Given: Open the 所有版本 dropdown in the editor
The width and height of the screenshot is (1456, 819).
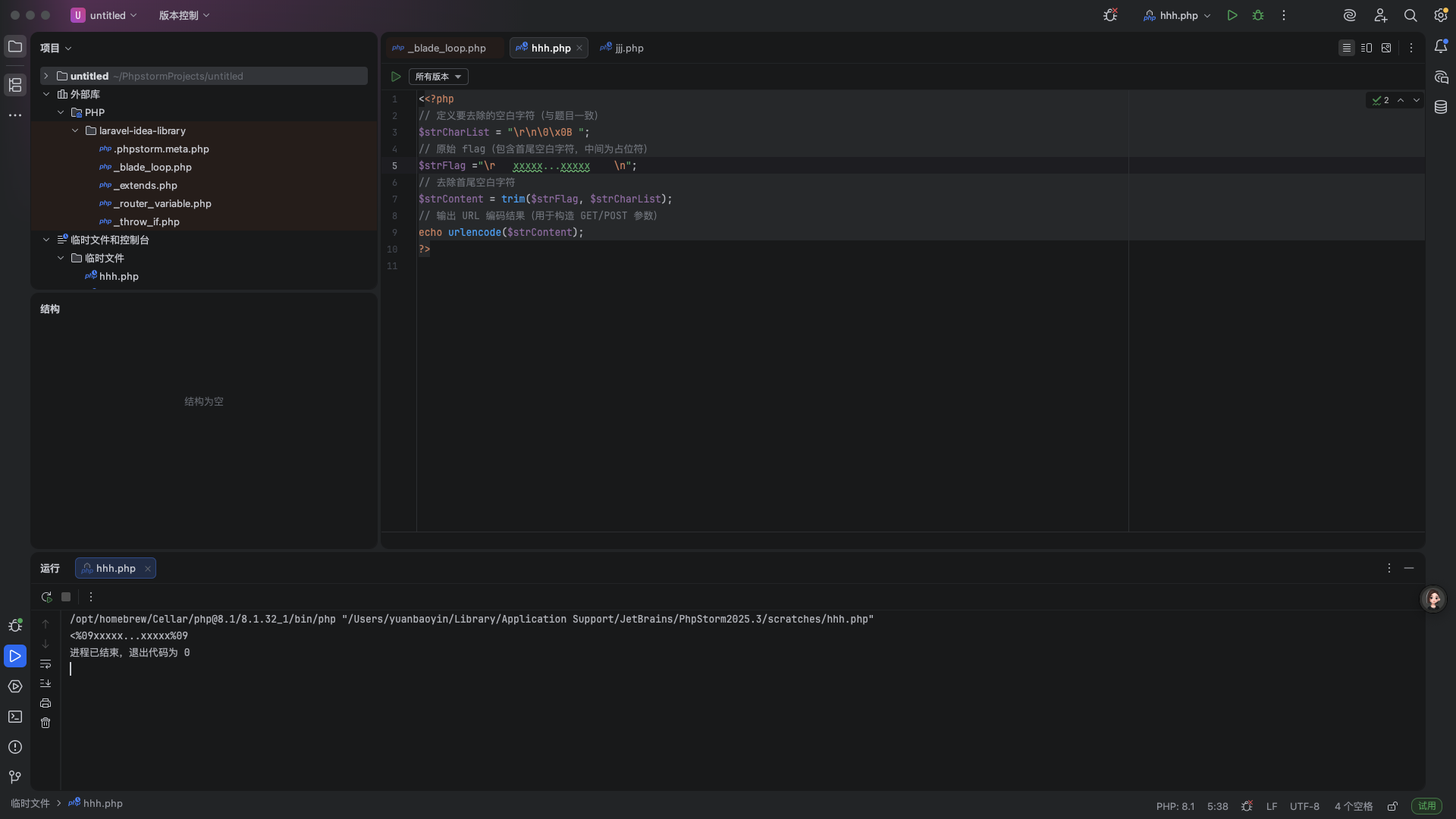Looking at the screenshot, I should [438, 77].
